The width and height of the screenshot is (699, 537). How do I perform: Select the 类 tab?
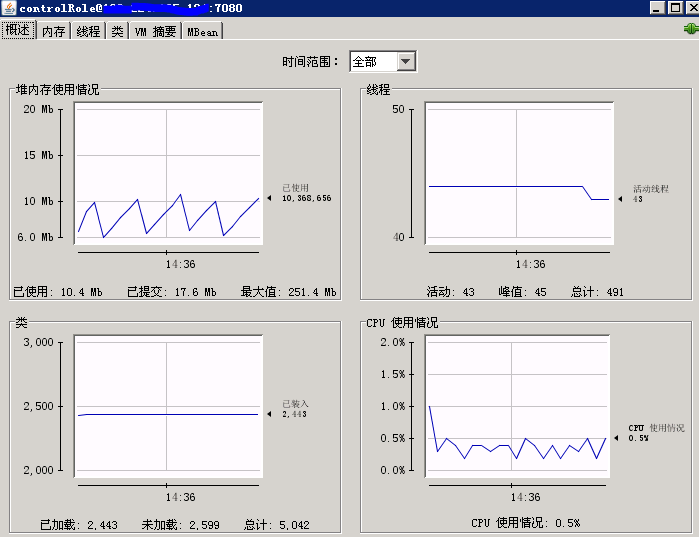click(117, 31)
